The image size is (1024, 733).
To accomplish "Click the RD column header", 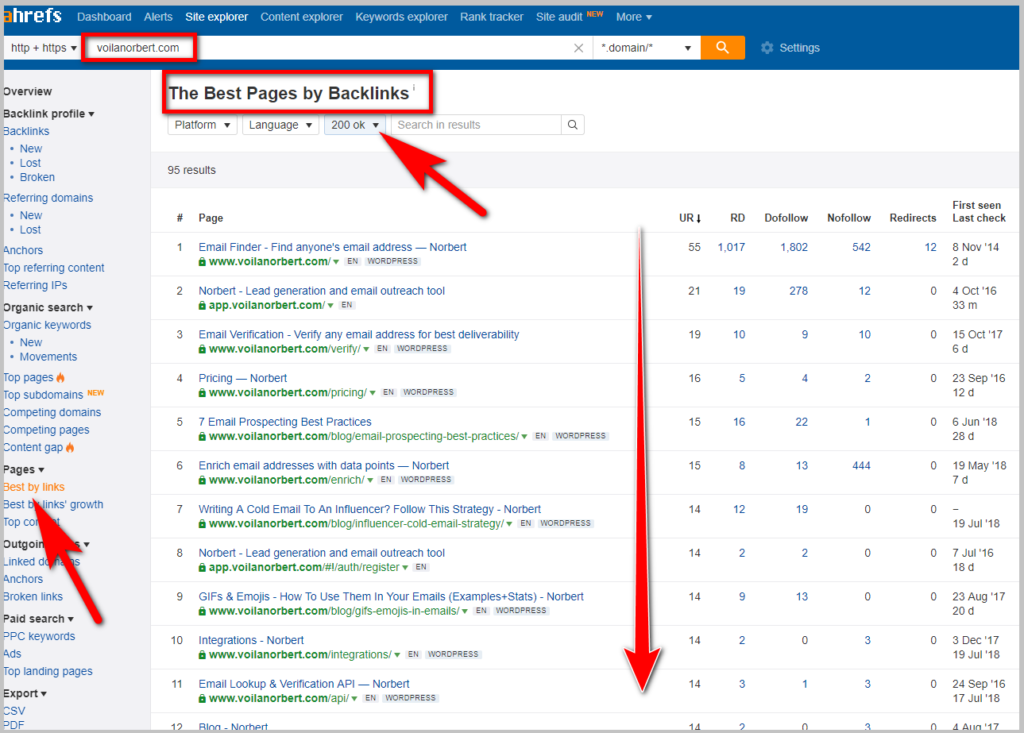I will pos(737,218).
